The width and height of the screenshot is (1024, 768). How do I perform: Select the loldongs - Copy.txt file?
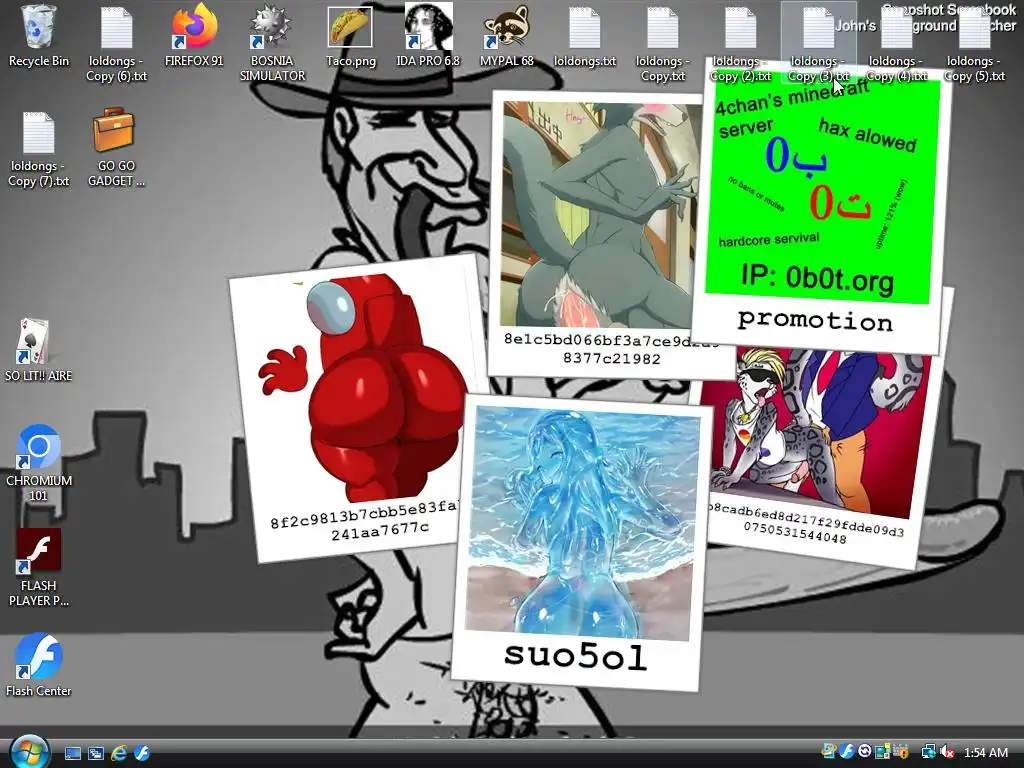pos(663,44)
